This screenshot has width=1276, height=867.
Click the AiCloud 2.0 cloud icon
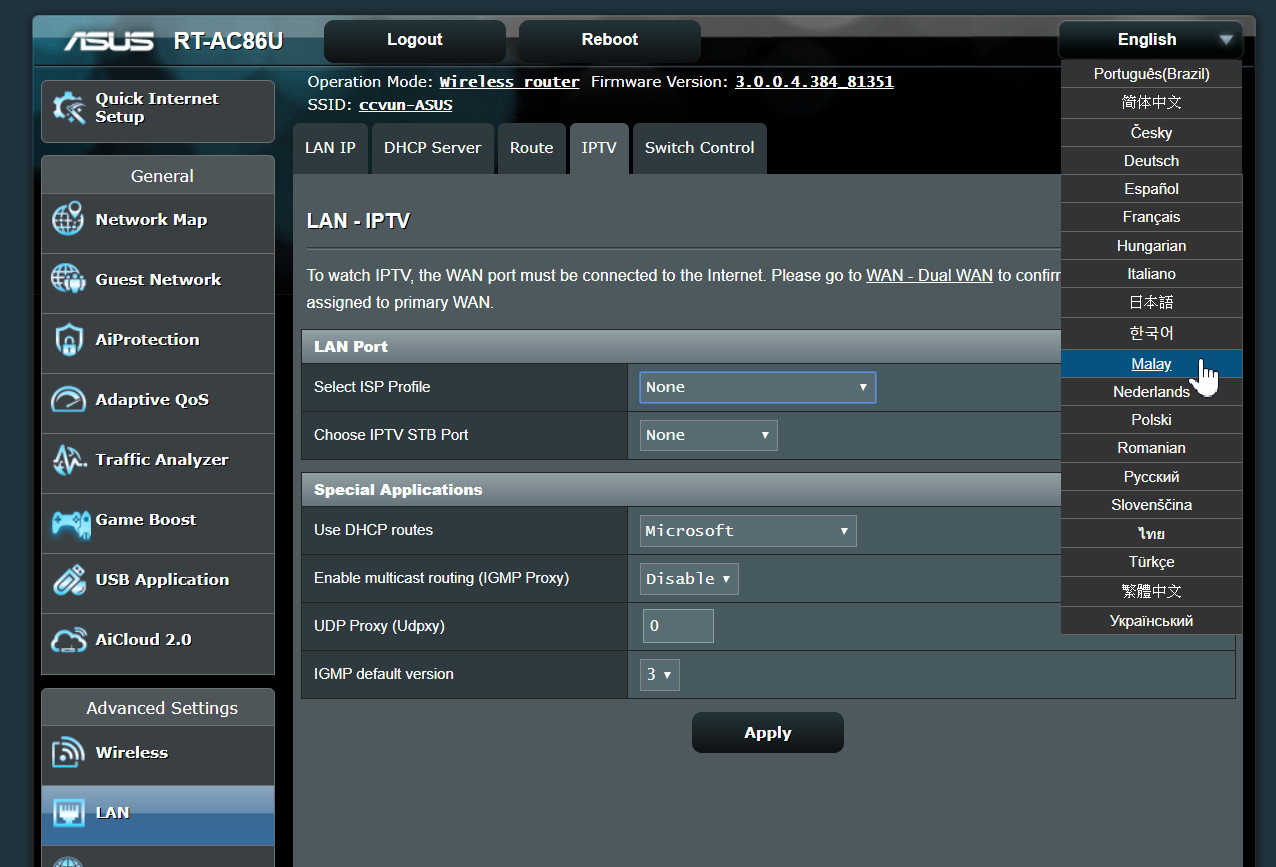point(68,640)
